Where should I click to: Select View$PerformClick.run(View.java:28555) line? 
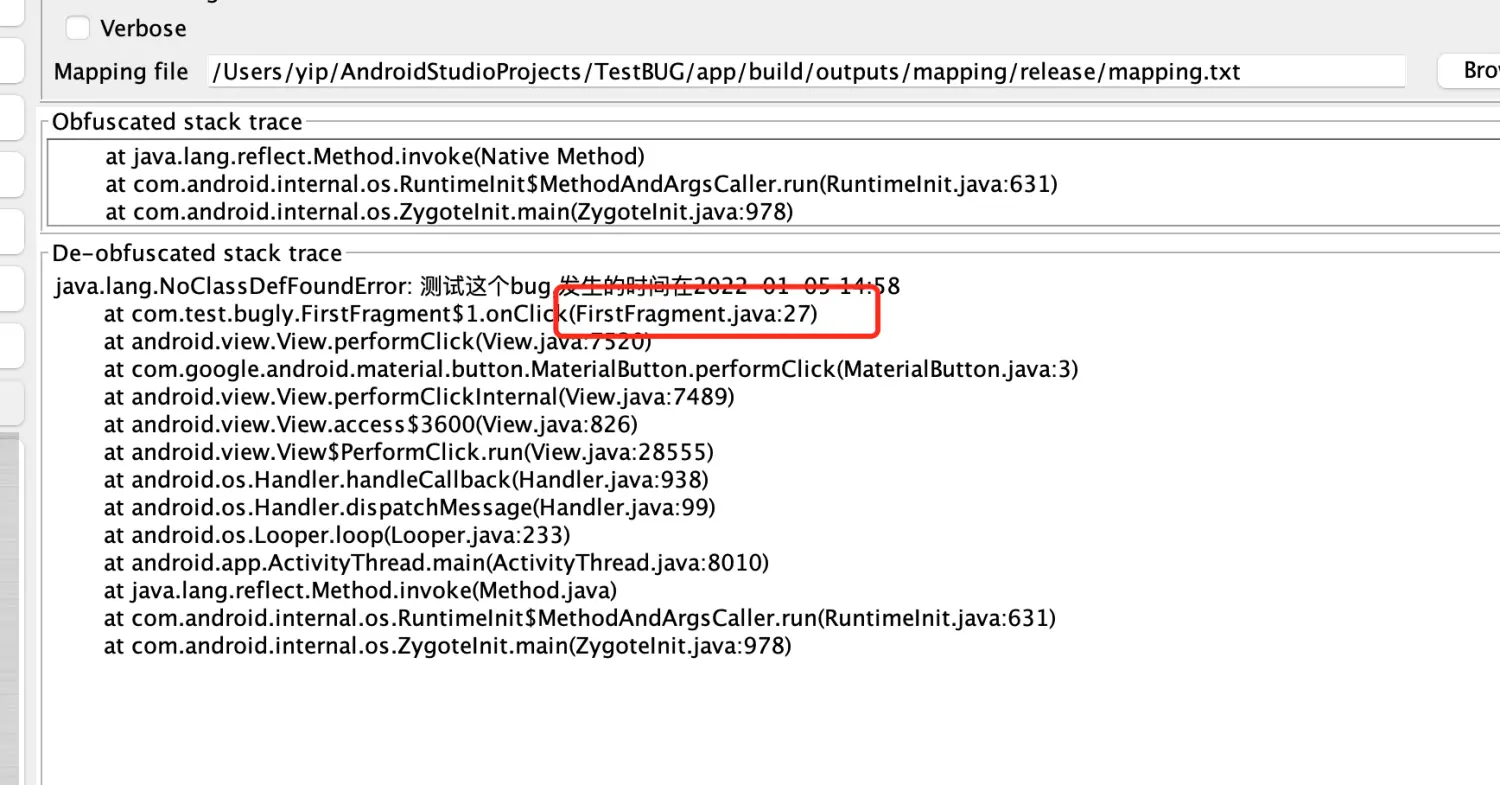(x=409, y=452)
